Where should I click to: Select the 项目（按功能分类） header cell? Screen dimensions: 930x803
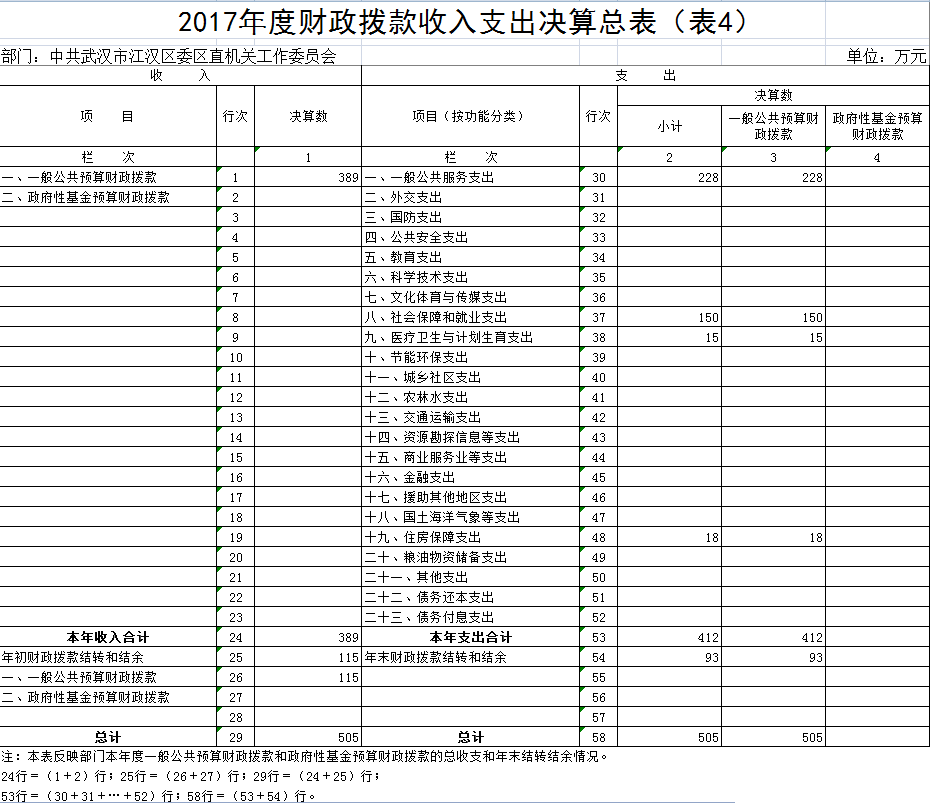pyautogui.click(x=469, y=116)
